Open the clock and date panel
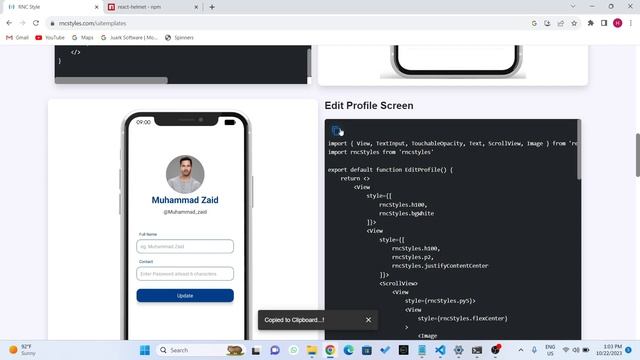Screen dimensions: 640x360 click(609, 350)
